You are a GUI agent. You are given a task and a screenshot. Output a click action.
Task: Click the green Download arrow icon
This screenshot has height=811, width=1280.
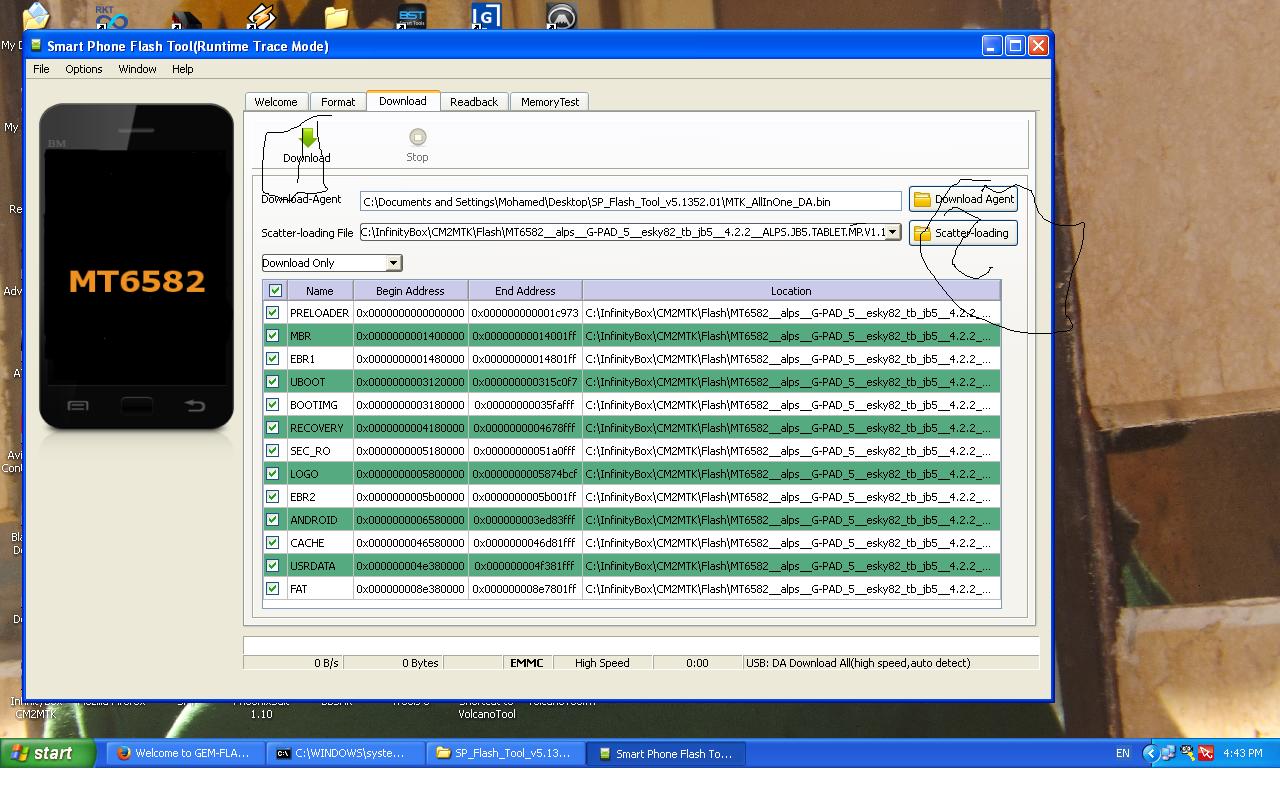tap(307, 137)
